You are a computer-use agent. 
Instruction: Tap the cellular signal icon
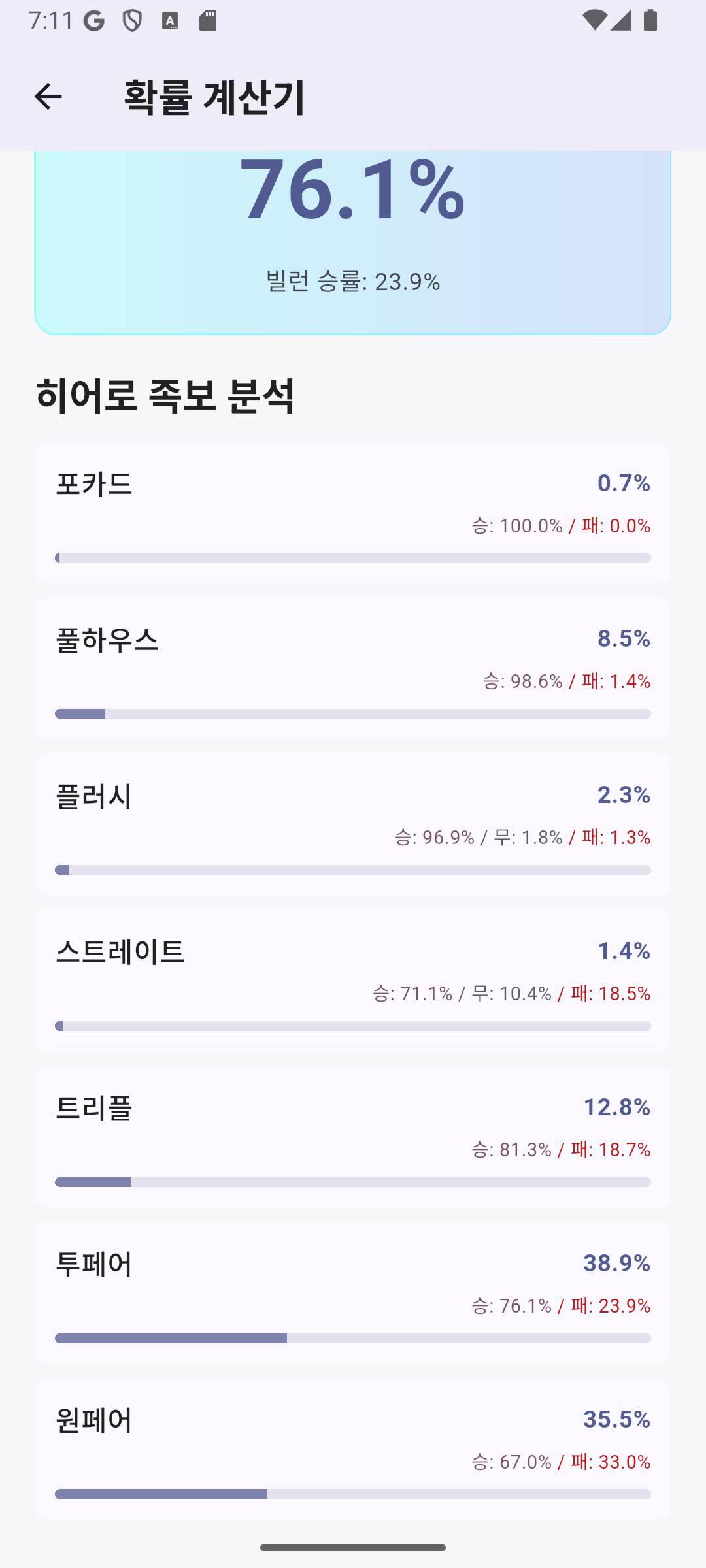621,21
